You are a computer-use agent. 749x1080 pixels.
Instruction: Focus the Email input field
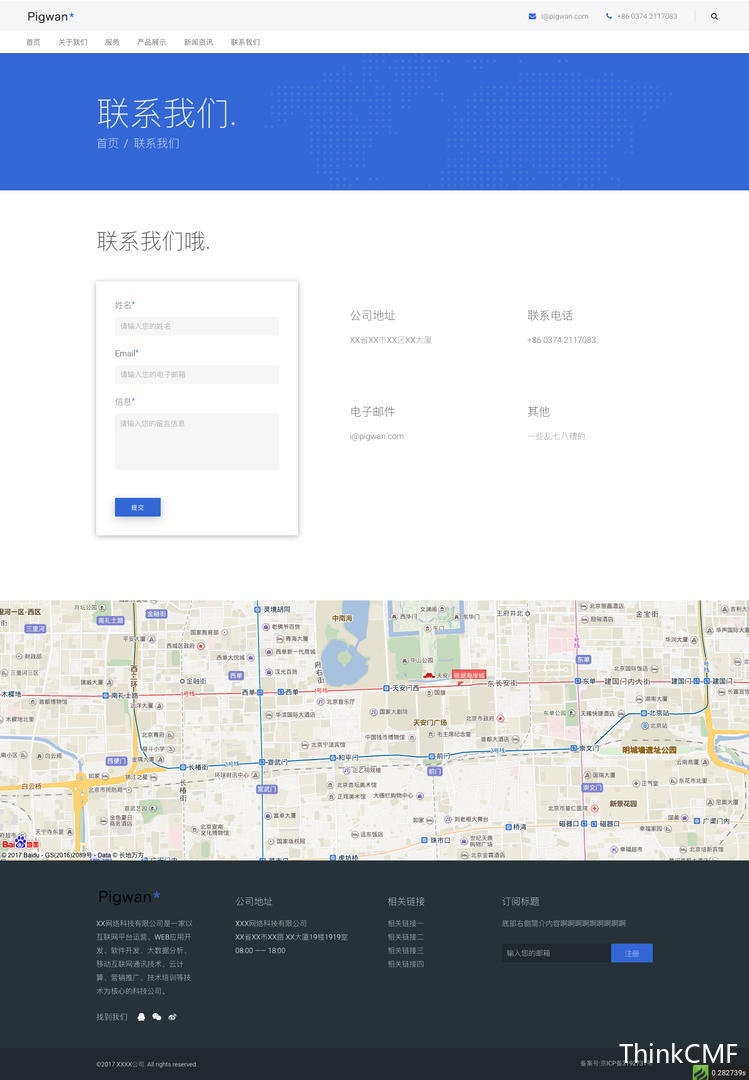click(196, 375)
